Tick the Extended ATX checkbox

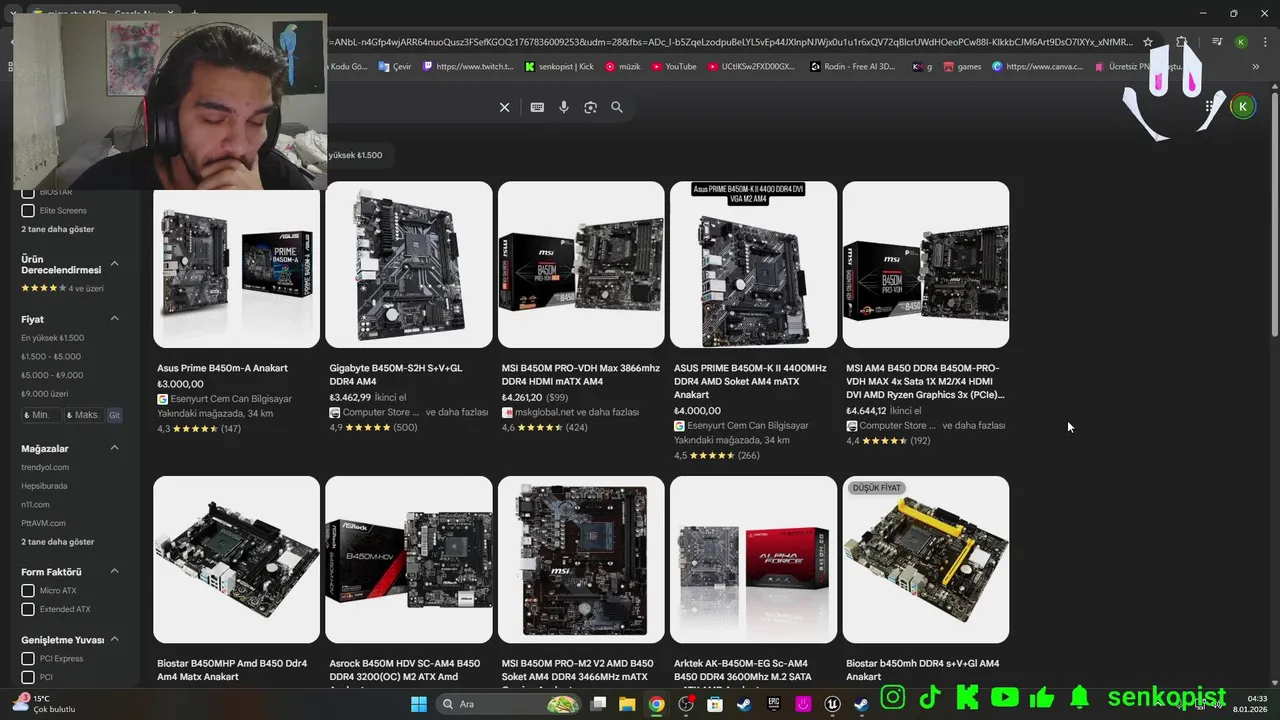(x=28, y=609)
